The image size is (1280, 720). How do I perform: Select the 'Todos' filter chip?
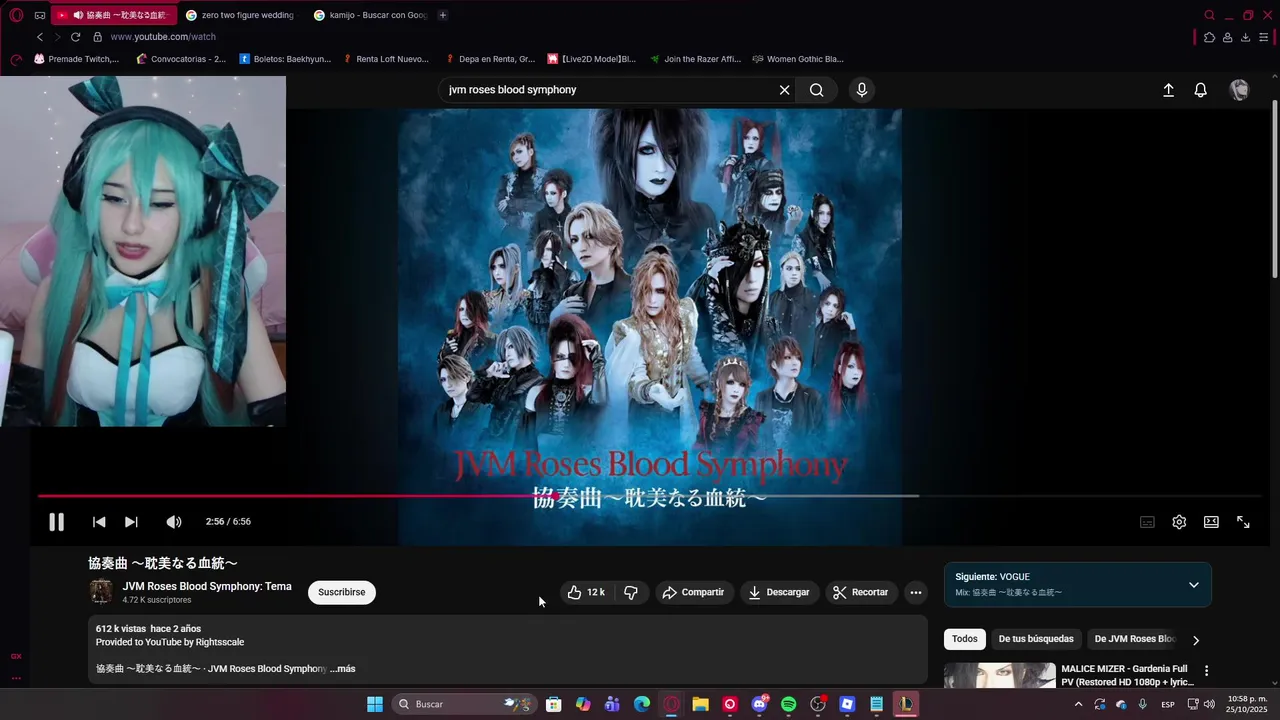click(x=965, y=639)
